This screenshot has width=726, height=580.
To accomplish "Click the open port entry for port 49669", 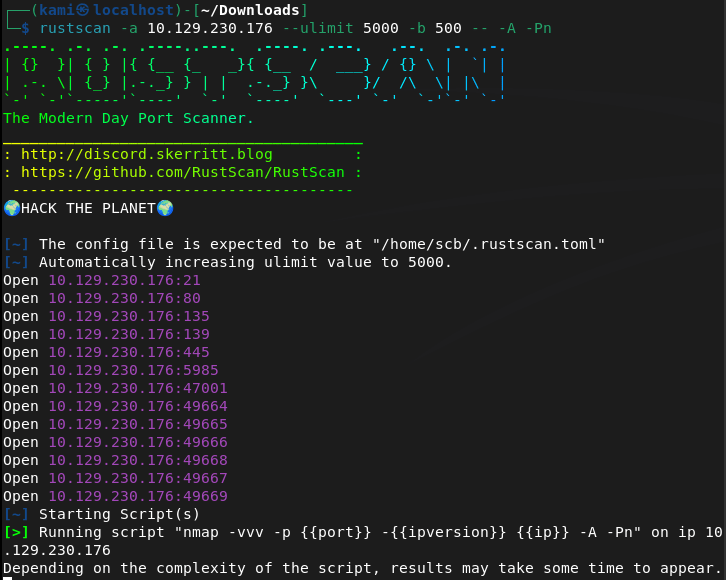I will (137, 496).
